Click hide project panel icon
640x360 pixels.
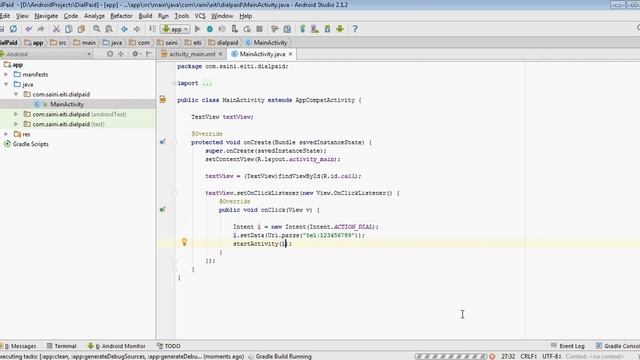click(149, 54)
